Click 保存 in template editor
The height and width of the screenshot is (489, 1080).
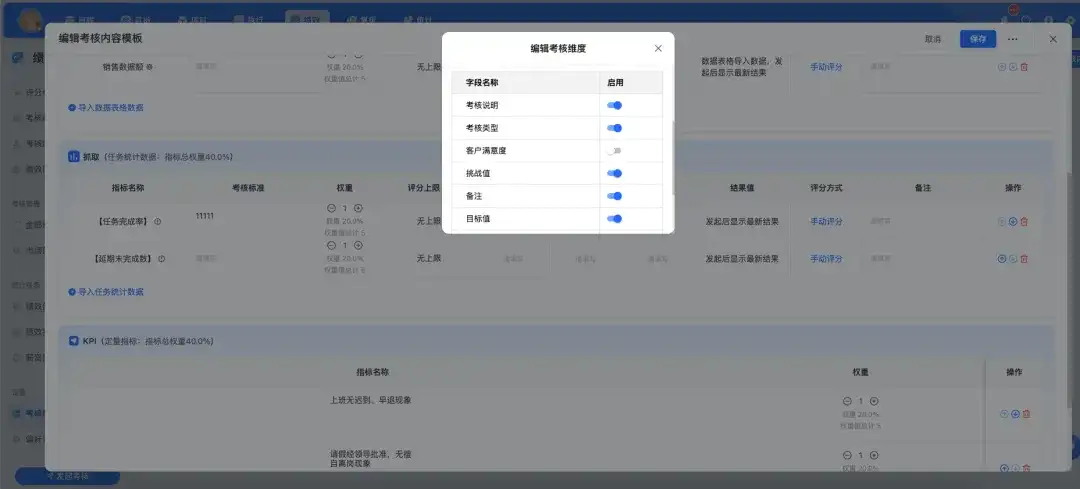click(978, 39)
